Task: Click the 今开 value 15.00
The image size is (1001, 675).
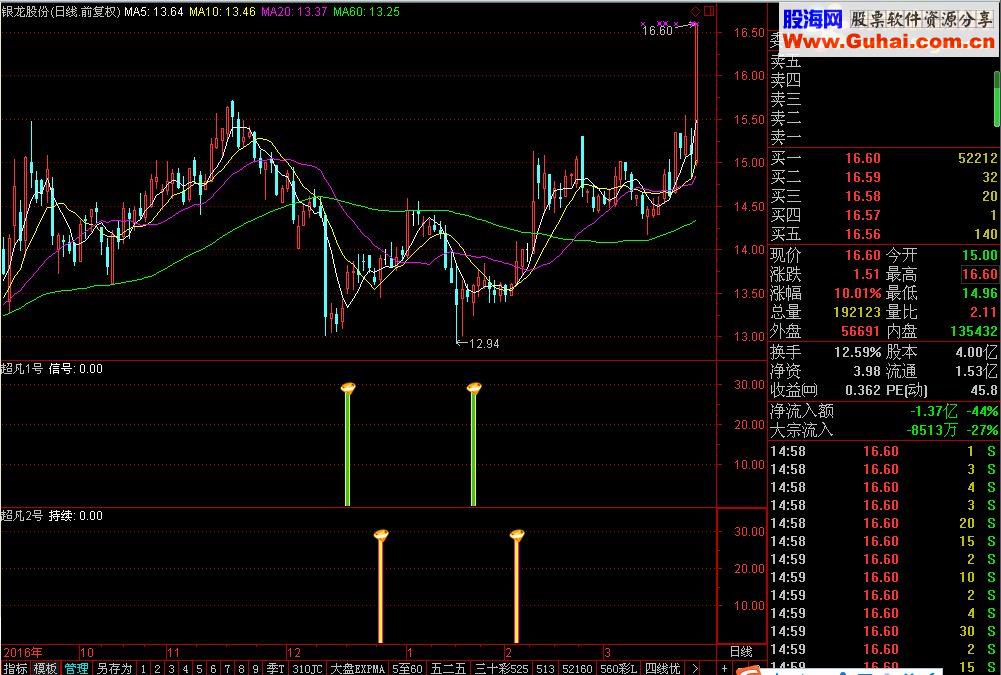Action: tap(979, 255)
